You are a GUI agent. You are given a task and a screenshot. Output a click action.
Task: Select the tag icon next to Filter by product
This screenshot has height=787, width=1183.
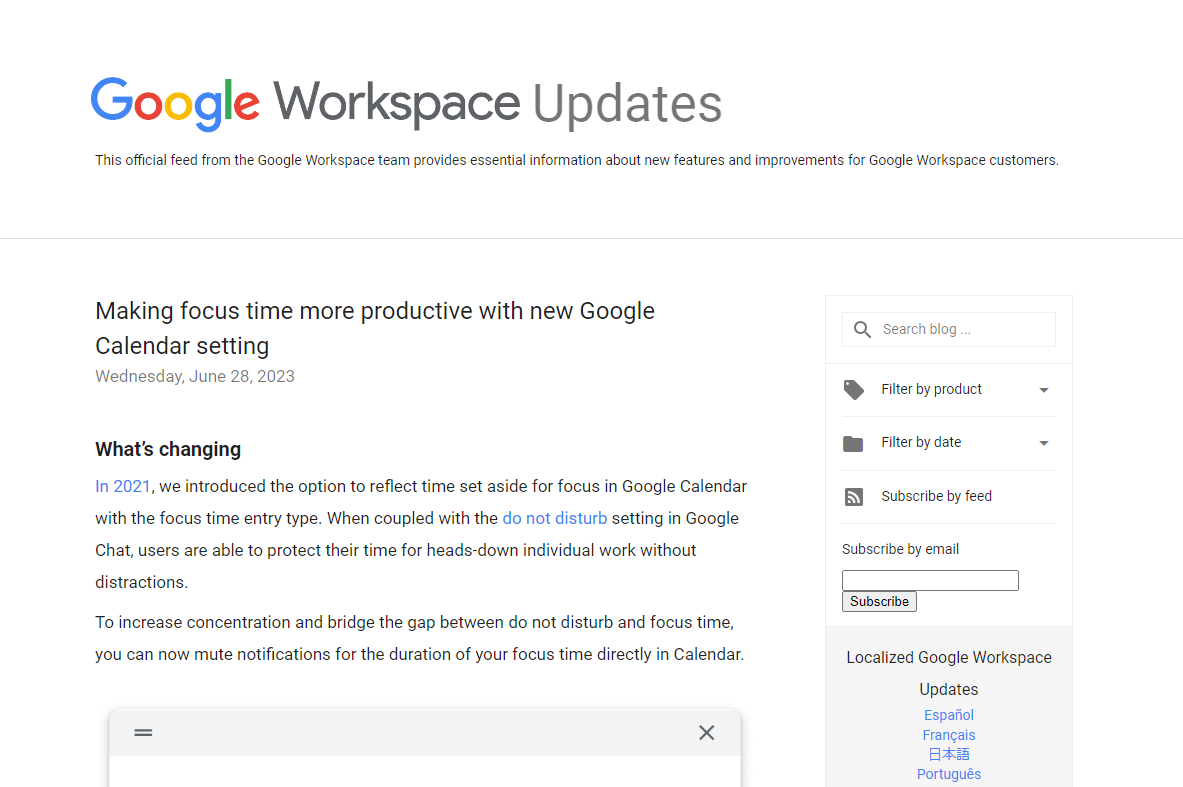pos(854,390)
